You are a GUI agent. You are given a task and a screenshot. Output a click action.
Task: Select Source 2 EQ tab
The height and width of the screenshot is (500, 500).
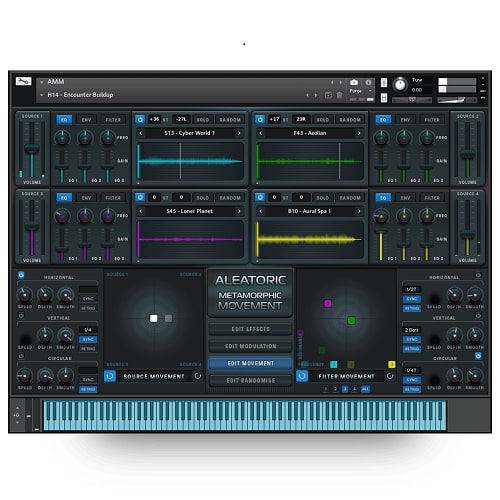383,120
